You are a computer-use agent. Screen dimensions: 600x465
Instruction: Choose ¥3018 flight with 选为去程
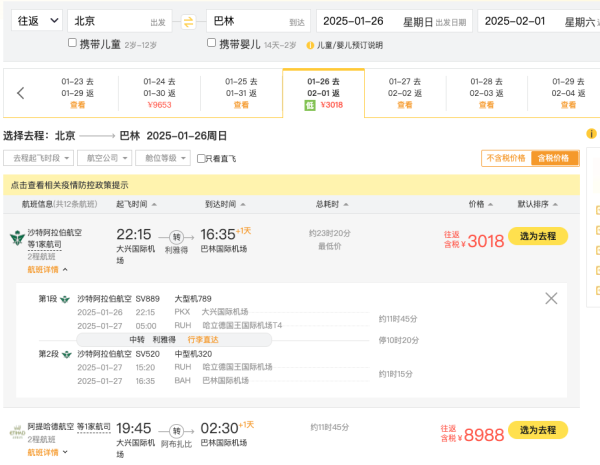[x=538, y=237]
